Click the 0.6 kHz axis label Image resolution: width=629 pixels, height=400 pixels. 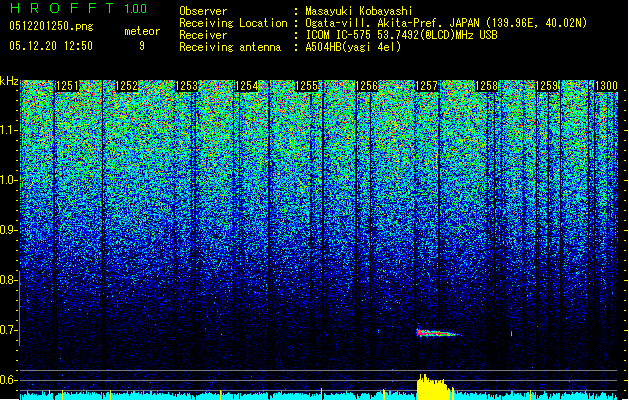pos(8,380)
